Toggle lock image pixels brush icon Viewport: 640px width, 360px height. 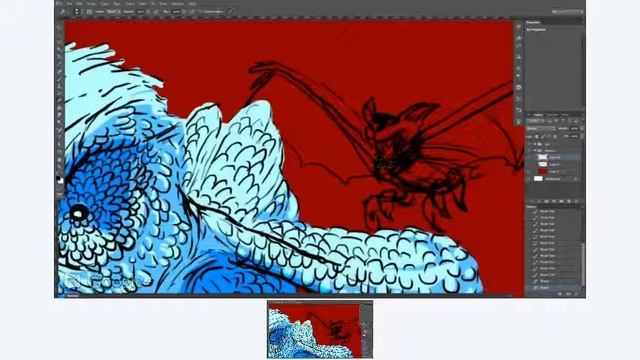[542, 136]
